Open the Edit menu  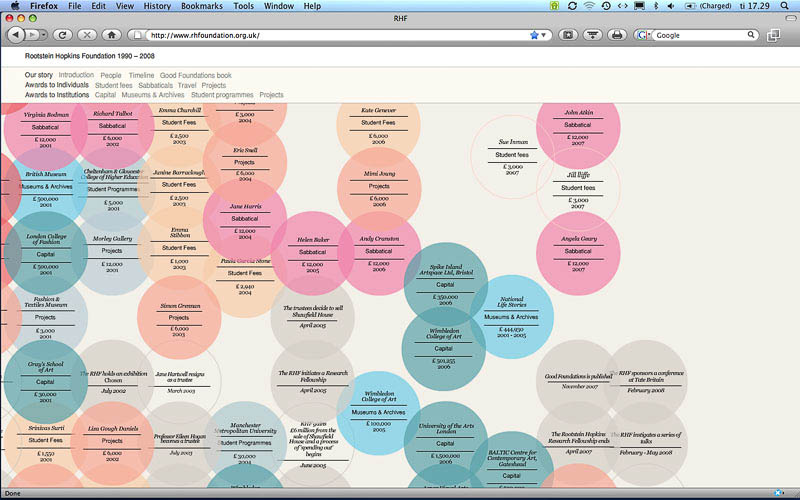pos(98,6)
